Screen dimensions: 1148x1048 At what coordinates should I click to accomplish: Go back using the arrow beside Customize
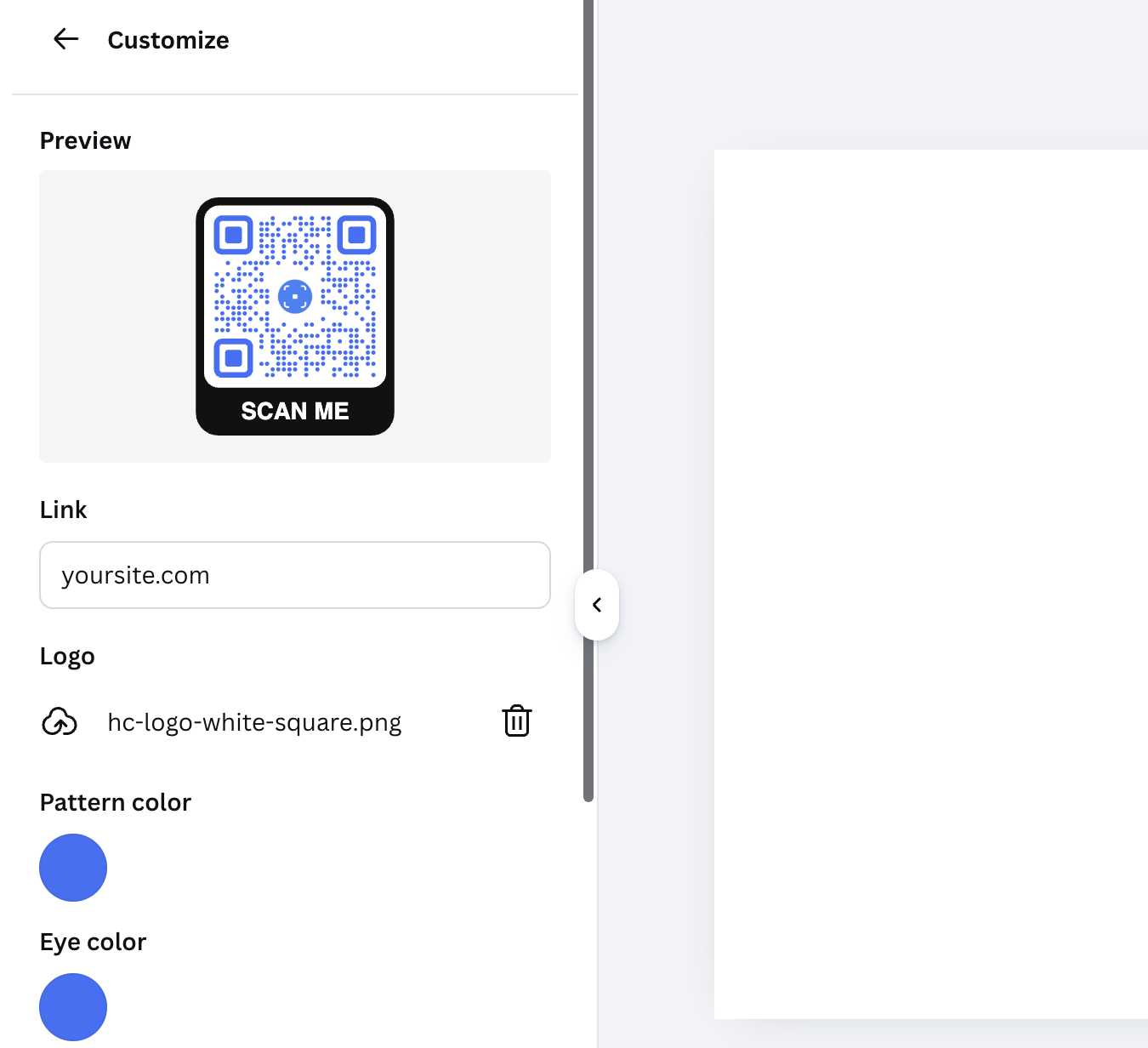[x=65, y=39]
